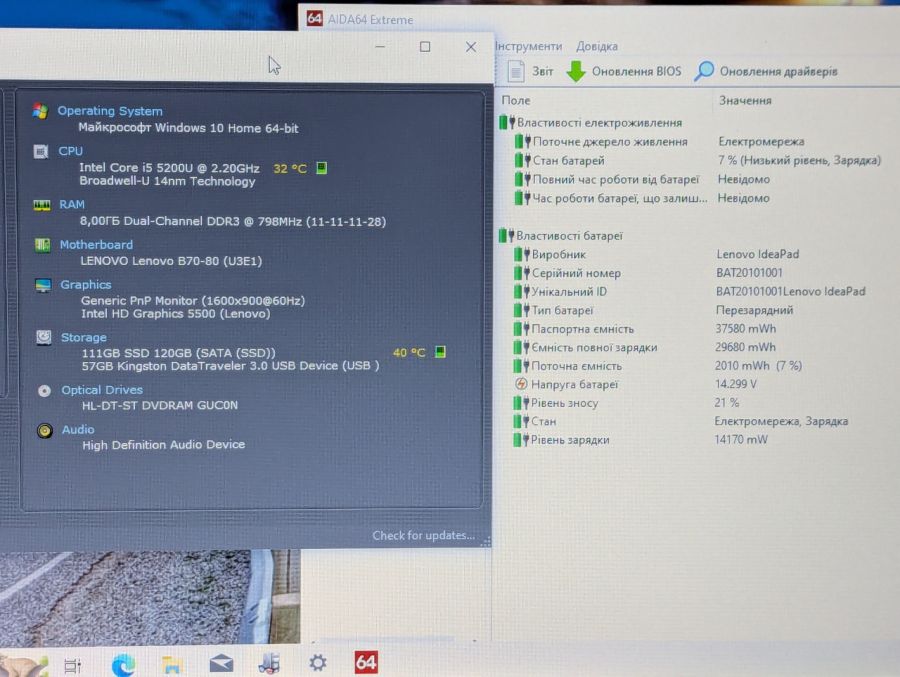
Task: Click the green SSD temperature indicator square
Action: click(x=440, y=351)
